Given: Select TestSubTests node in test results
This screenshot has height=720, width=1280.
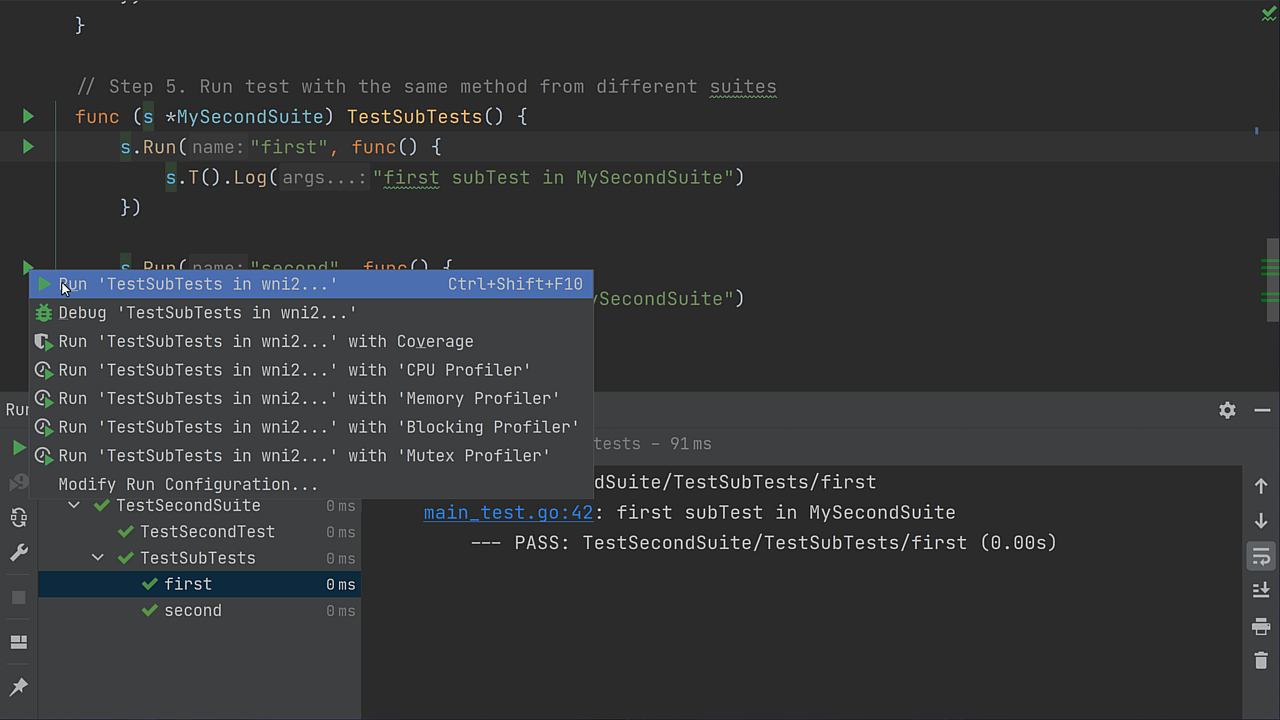Looking at the screenshot, I should [198, 558].
